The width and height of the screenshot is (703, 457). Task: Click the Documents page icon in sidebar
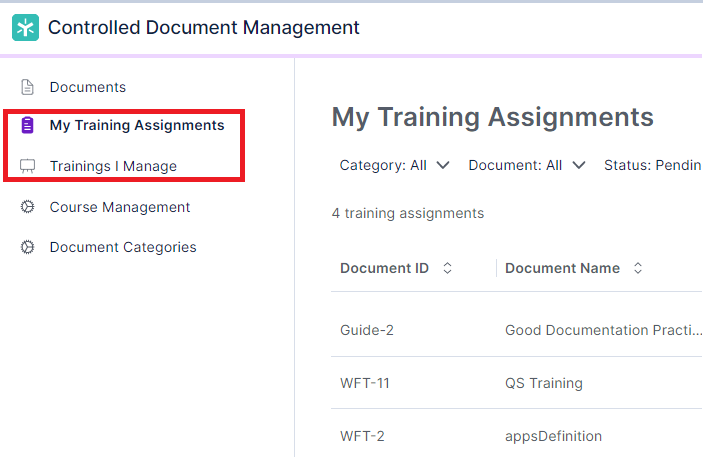pos(27,87)
